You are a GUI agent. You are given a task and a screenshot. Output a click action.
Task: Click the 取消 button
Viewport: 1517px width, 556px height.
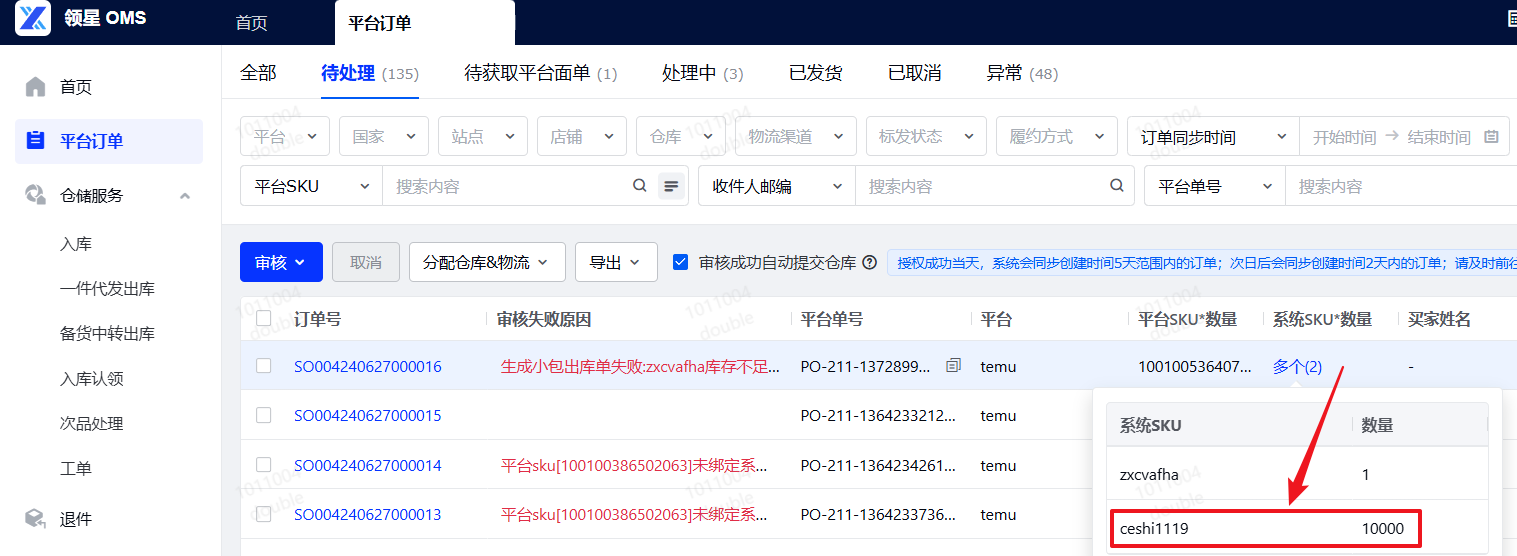point(366,262)
